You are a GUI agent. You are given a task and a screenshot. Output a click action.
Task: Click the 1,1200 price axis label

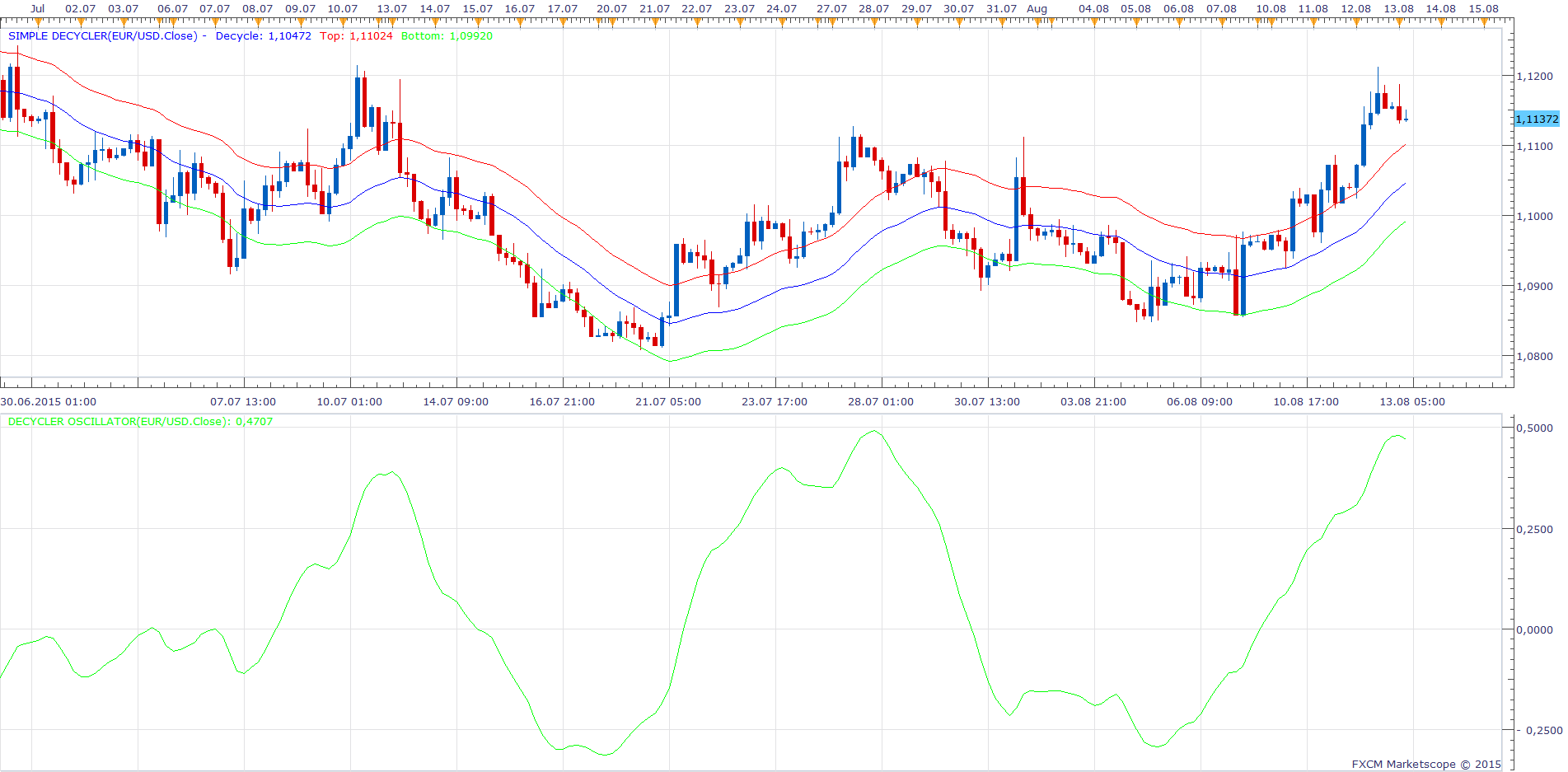coord(1535,77)
